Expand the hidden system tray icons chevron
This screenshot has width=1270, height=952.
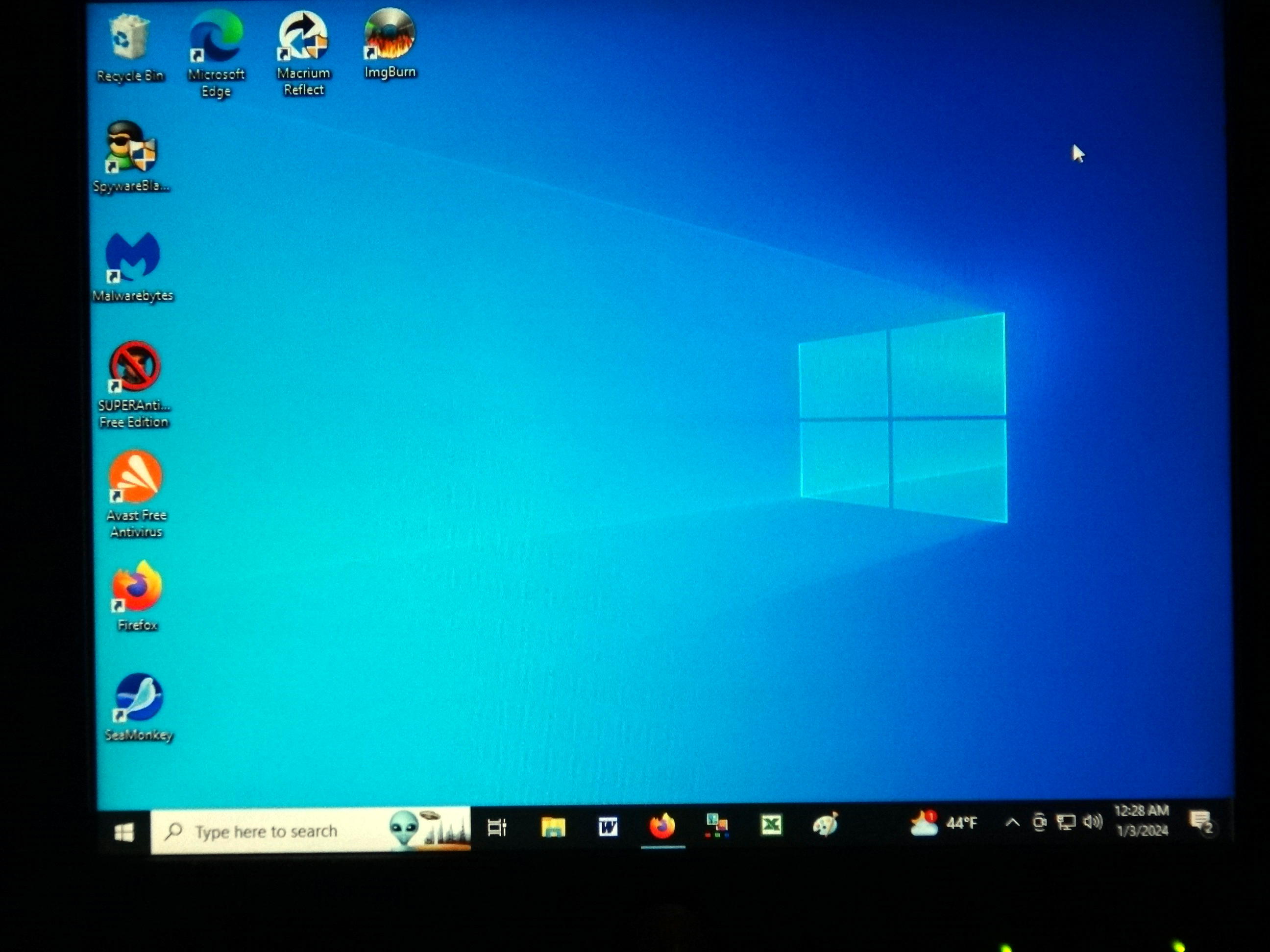[1013, 822]
